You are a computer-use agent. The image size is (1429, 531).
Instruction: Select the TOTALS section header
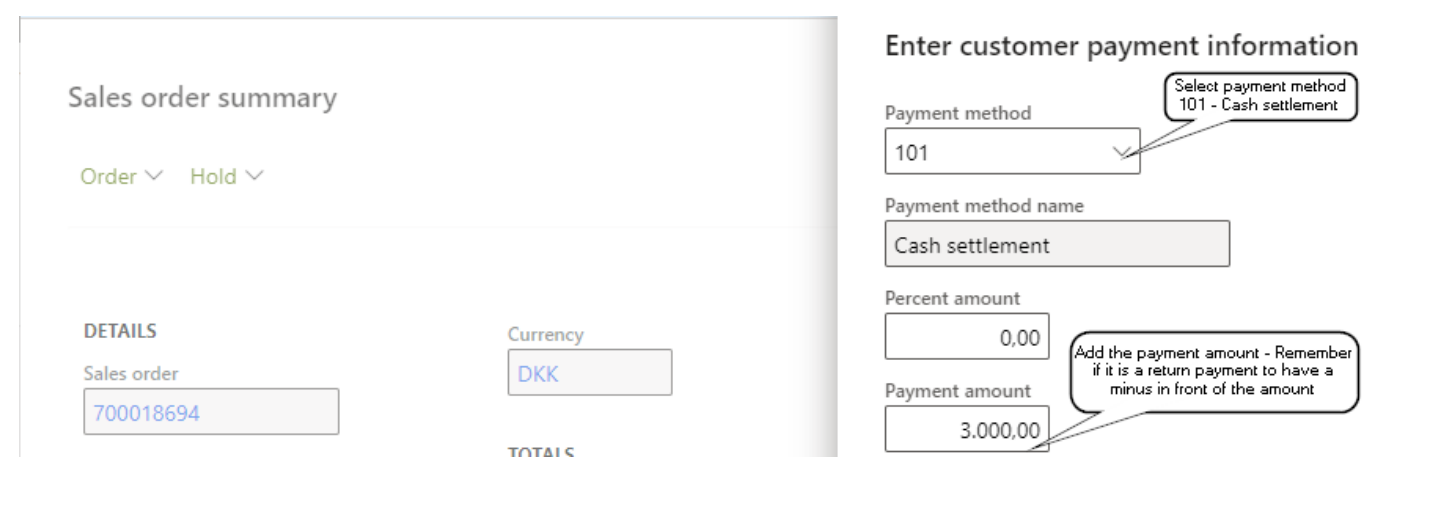pyautogui.click(x=541, y=452)
